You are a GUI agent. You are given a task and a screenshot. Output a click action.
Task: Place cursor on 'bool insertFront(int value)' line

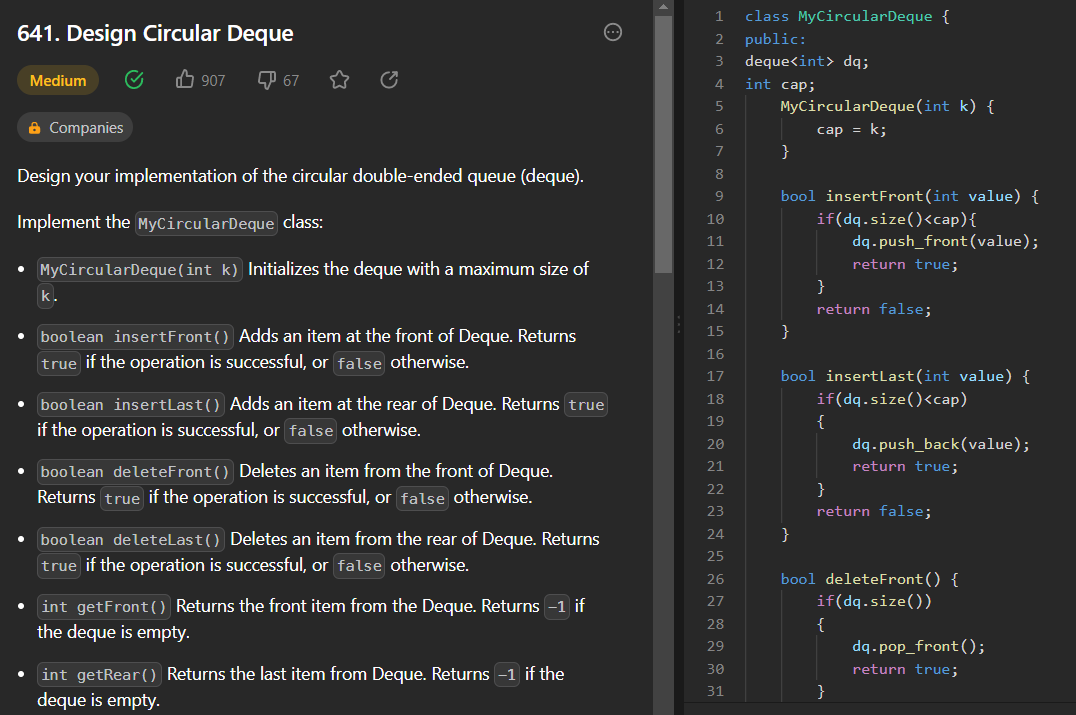coord(909,196)
